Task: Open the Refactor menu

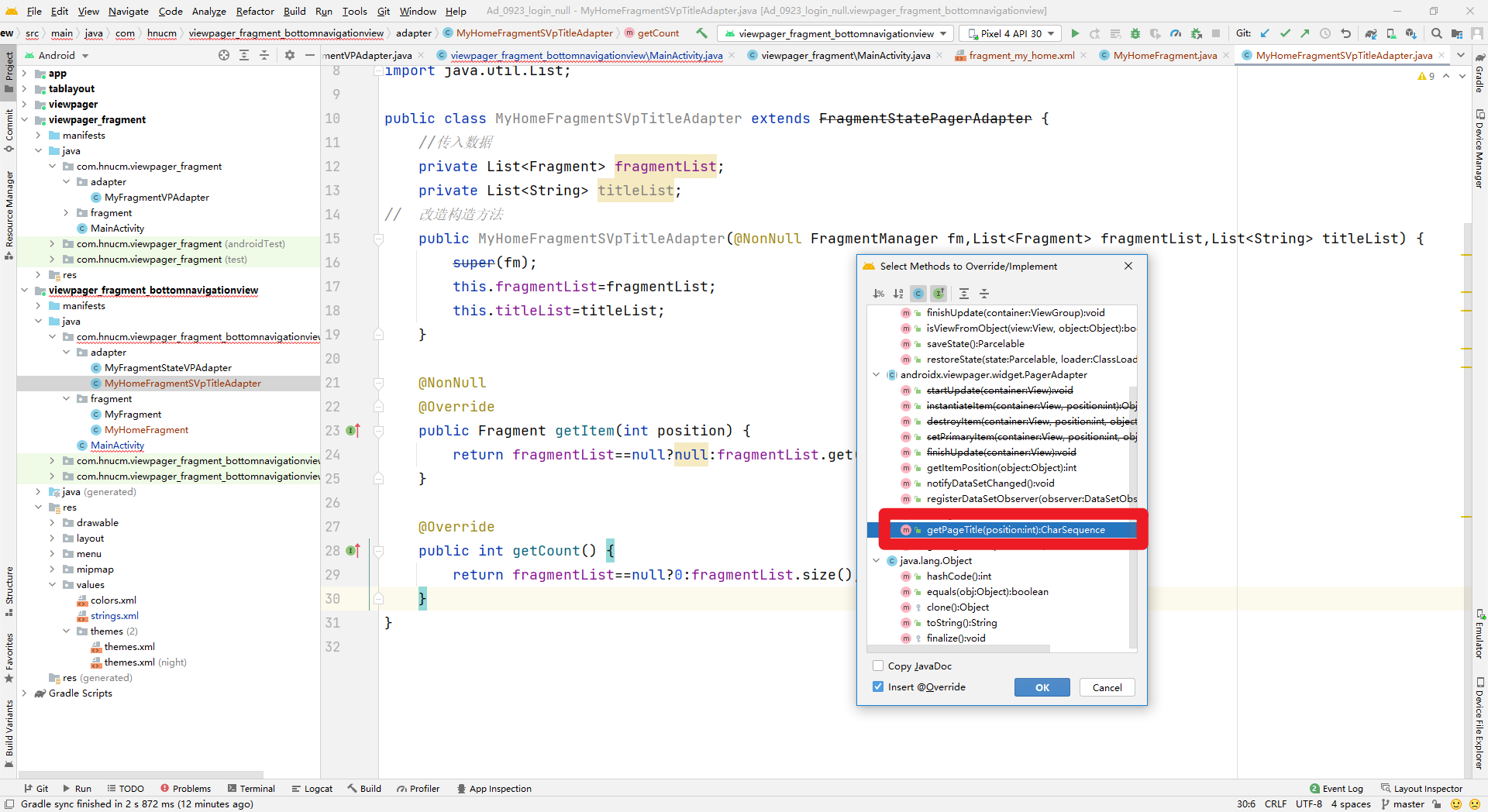Action: point(255,11)
